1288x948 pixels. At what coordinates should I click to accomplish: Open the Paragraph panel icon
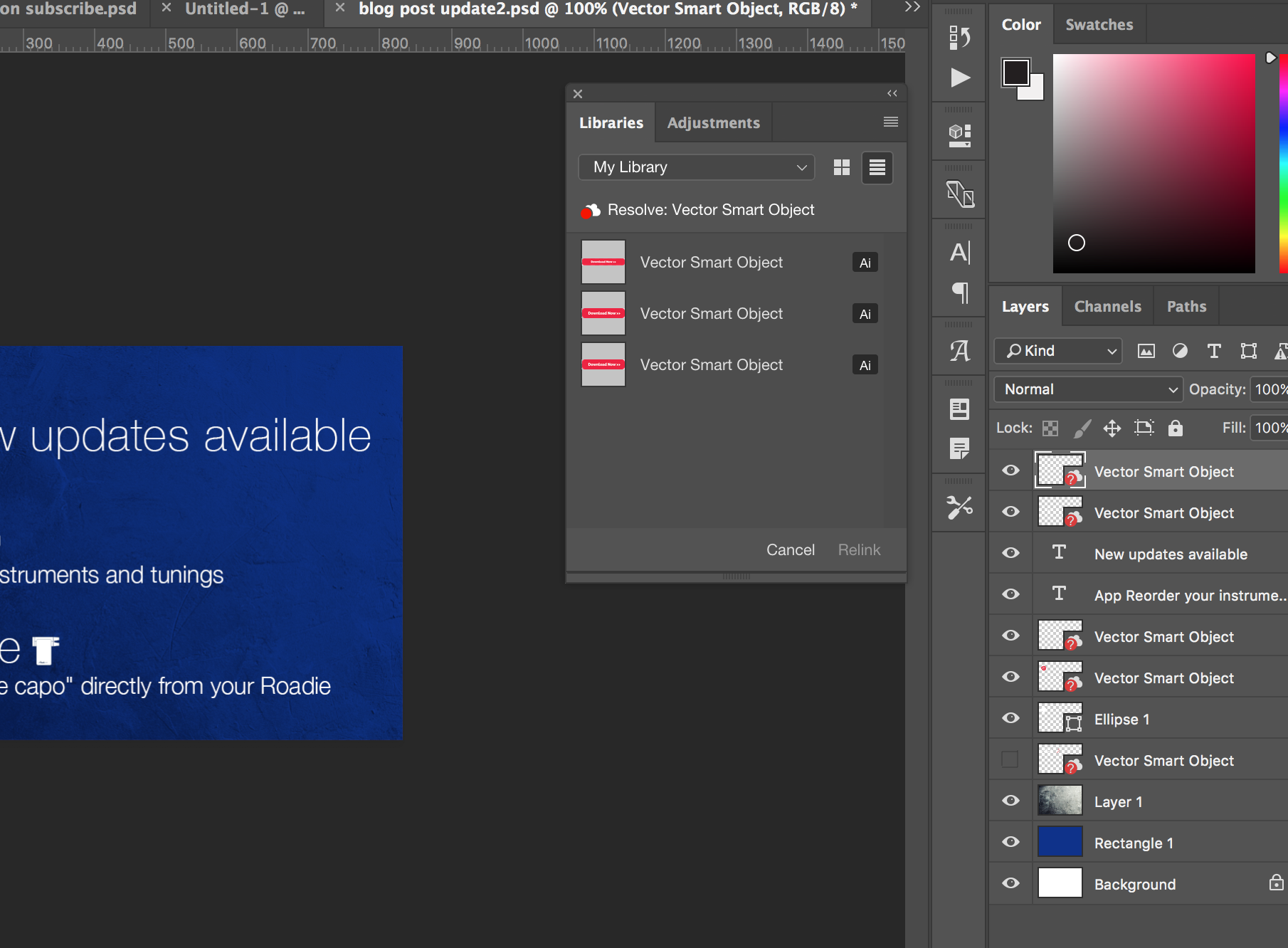pos(960,293)
